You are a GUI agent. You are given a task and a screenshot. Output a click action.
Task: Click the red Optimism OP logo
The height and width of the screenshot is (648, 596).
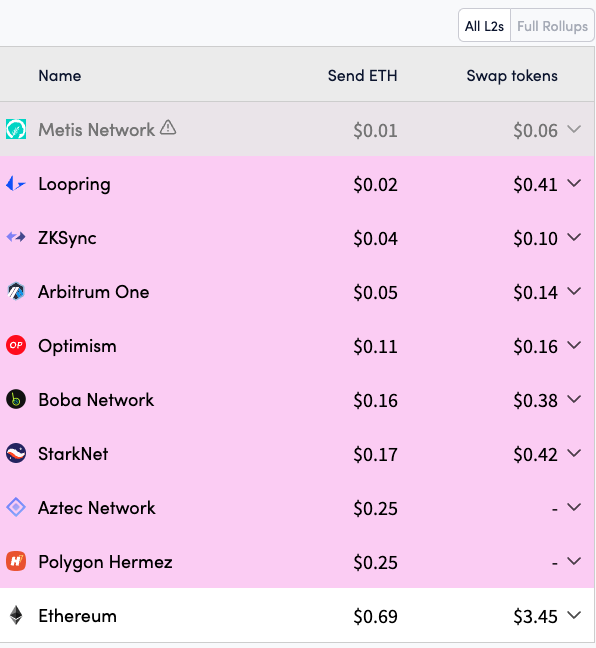click(16, 345)
